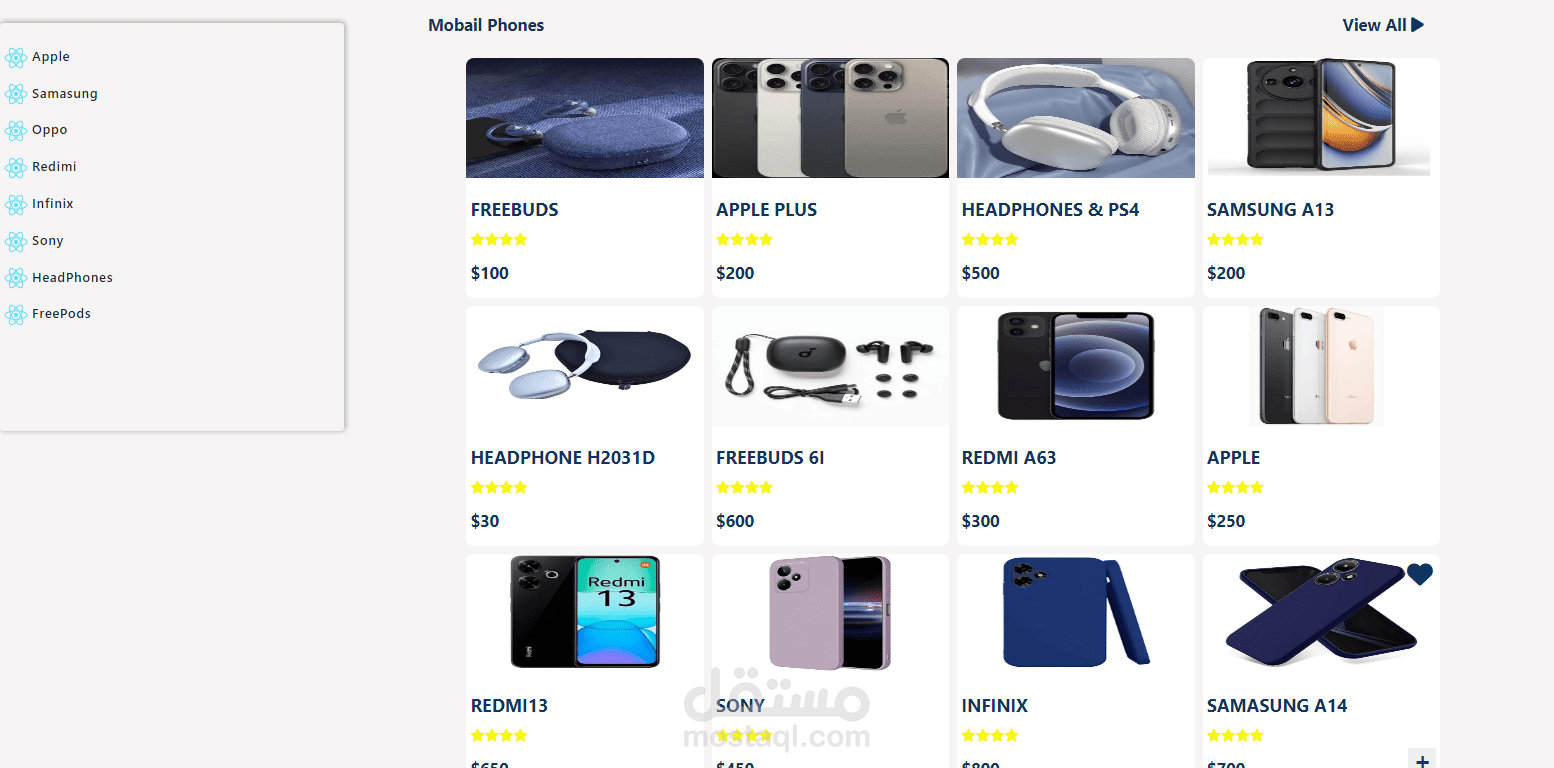Click the React icon beside Oppo
1554x768 pixels.
(x=15, y=131)
